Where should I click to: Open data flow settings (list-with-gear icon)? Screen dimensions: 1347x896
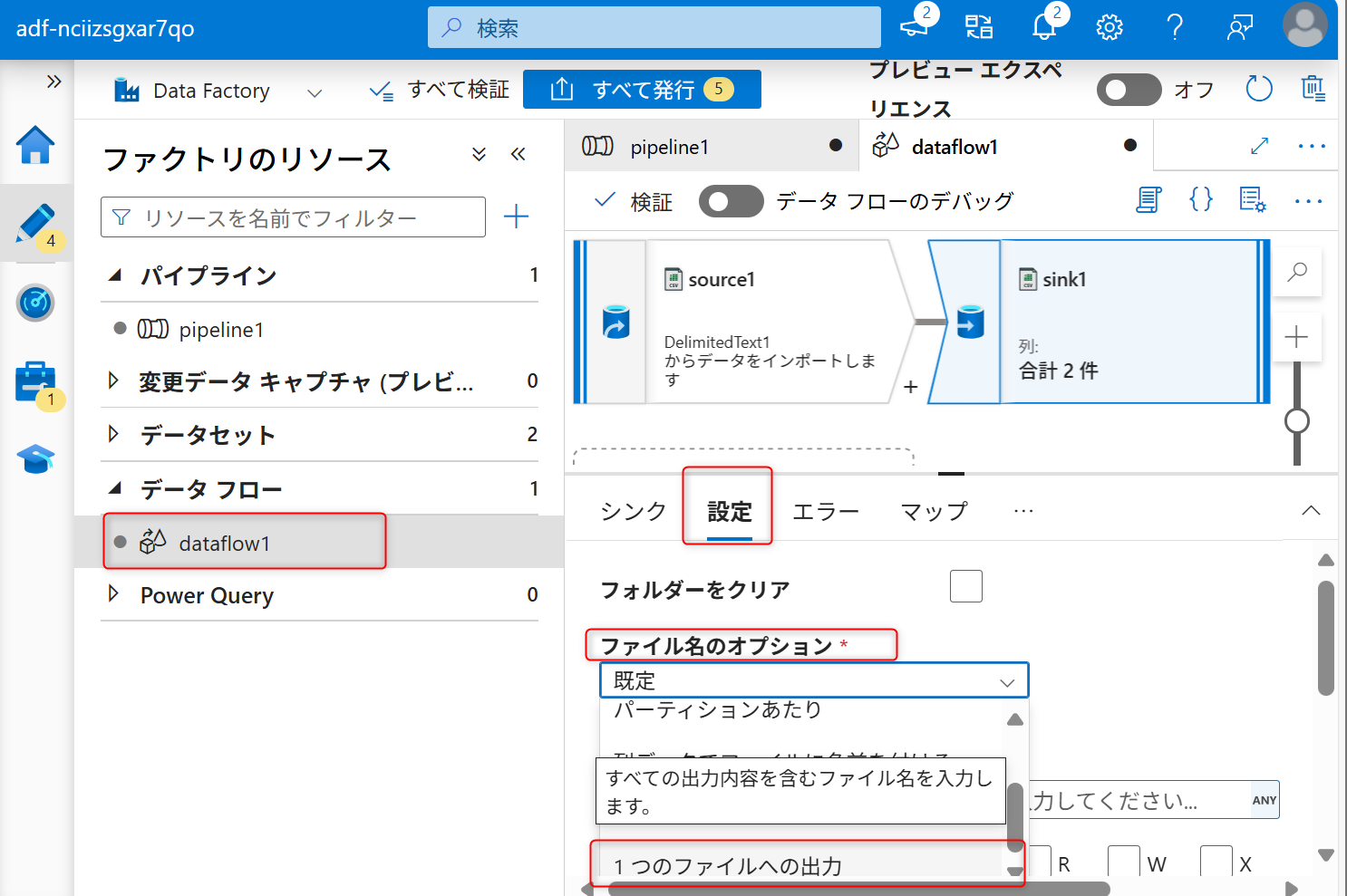pos(1252,200)
